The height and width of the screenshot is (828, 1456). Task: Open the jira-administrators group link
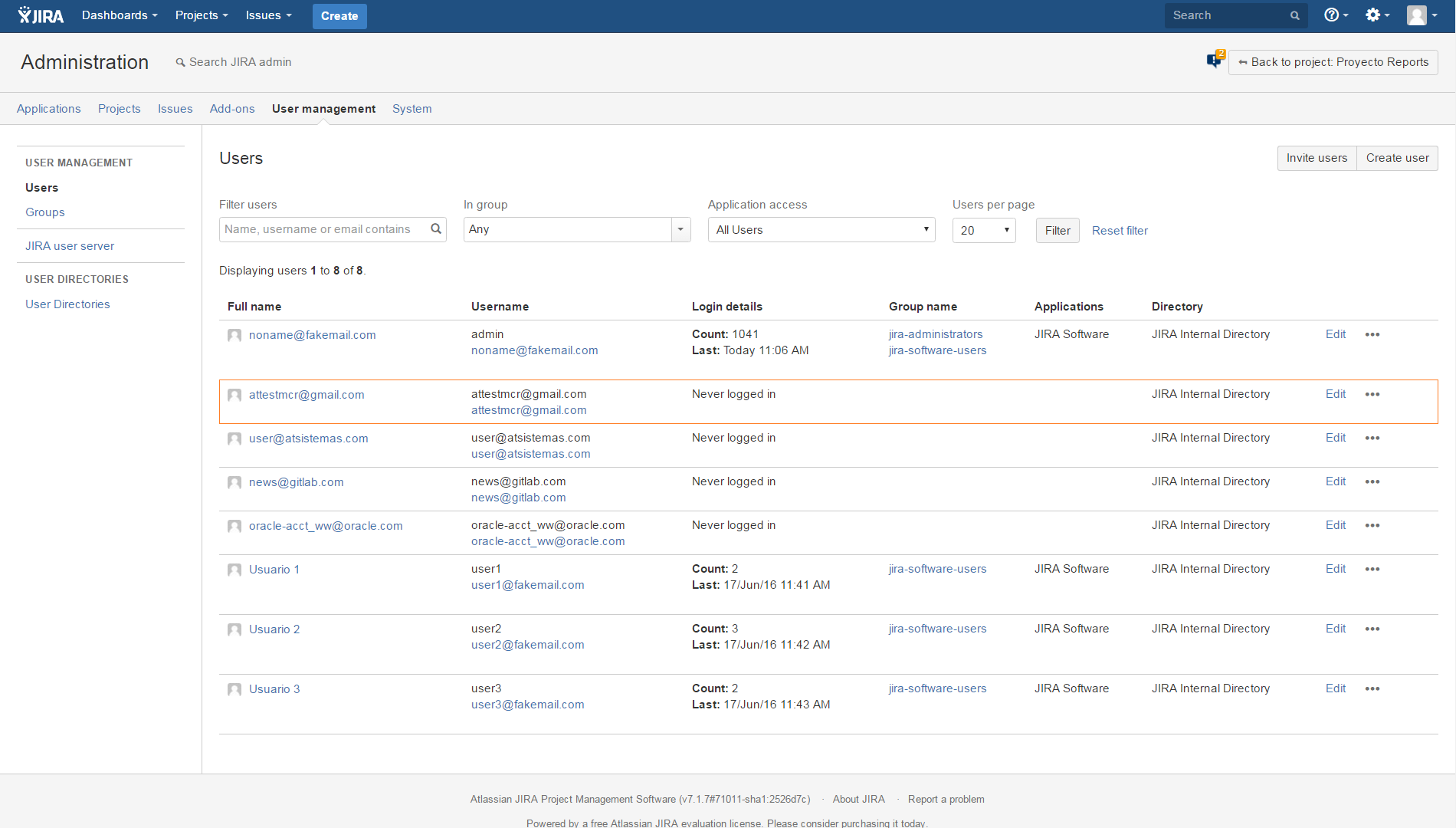936,334
